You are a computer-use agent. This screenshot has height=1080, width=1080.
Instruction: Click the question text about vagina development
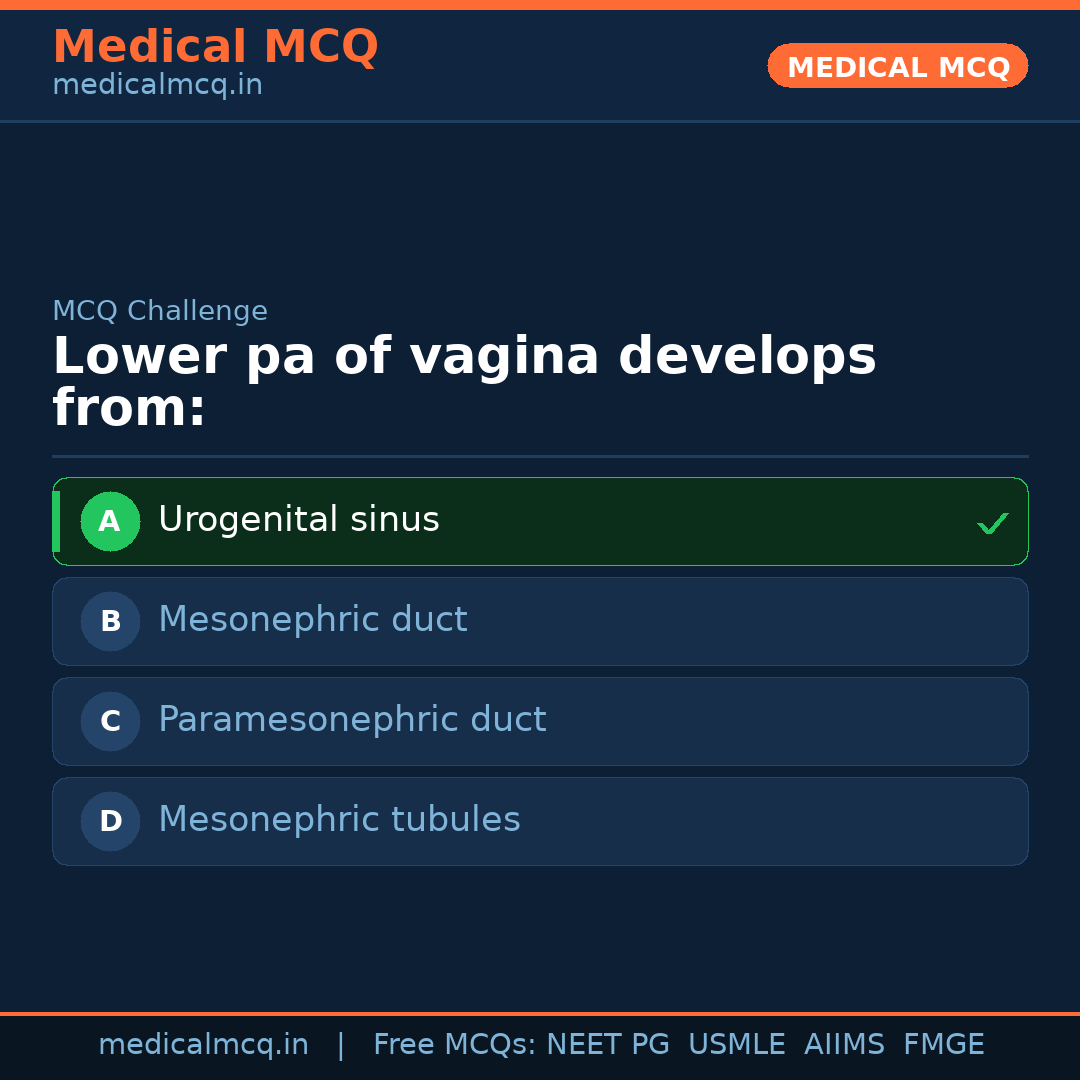(465, 380)
